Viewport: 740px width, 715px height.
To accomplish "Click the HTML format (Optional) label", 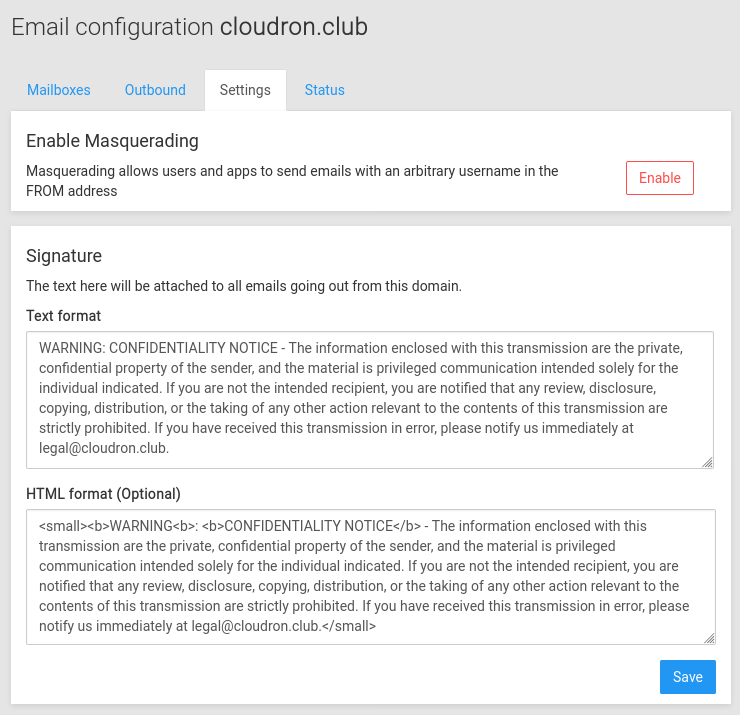I will (103, 493).
